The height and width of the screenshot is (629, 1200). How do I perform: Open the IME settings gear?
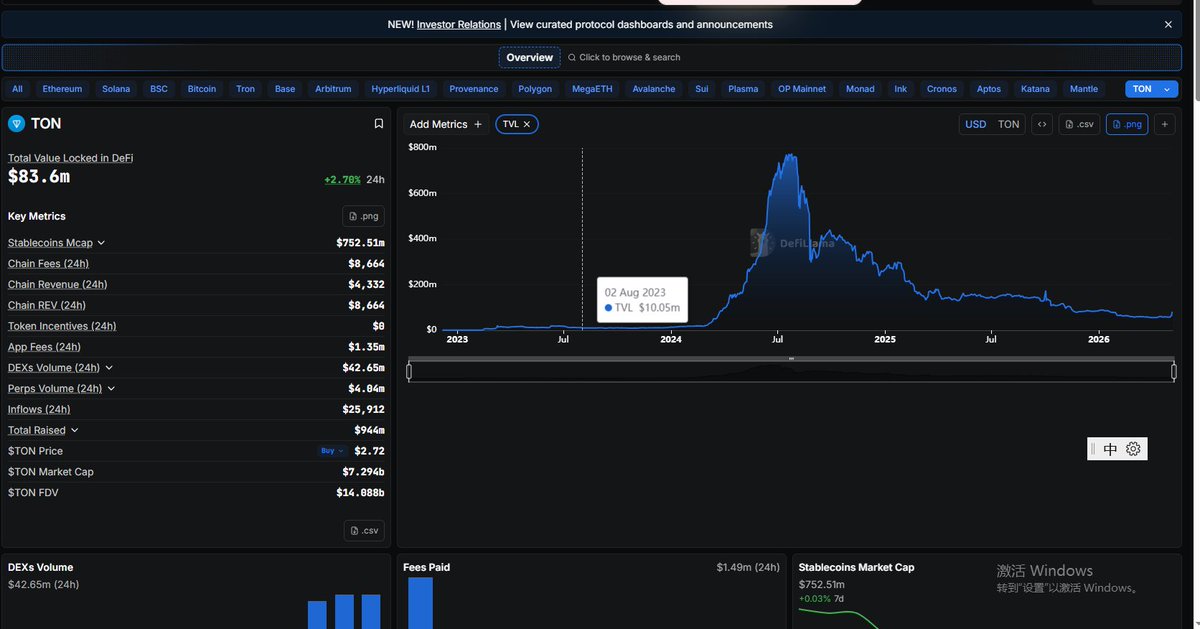(x=1133, y=449)
